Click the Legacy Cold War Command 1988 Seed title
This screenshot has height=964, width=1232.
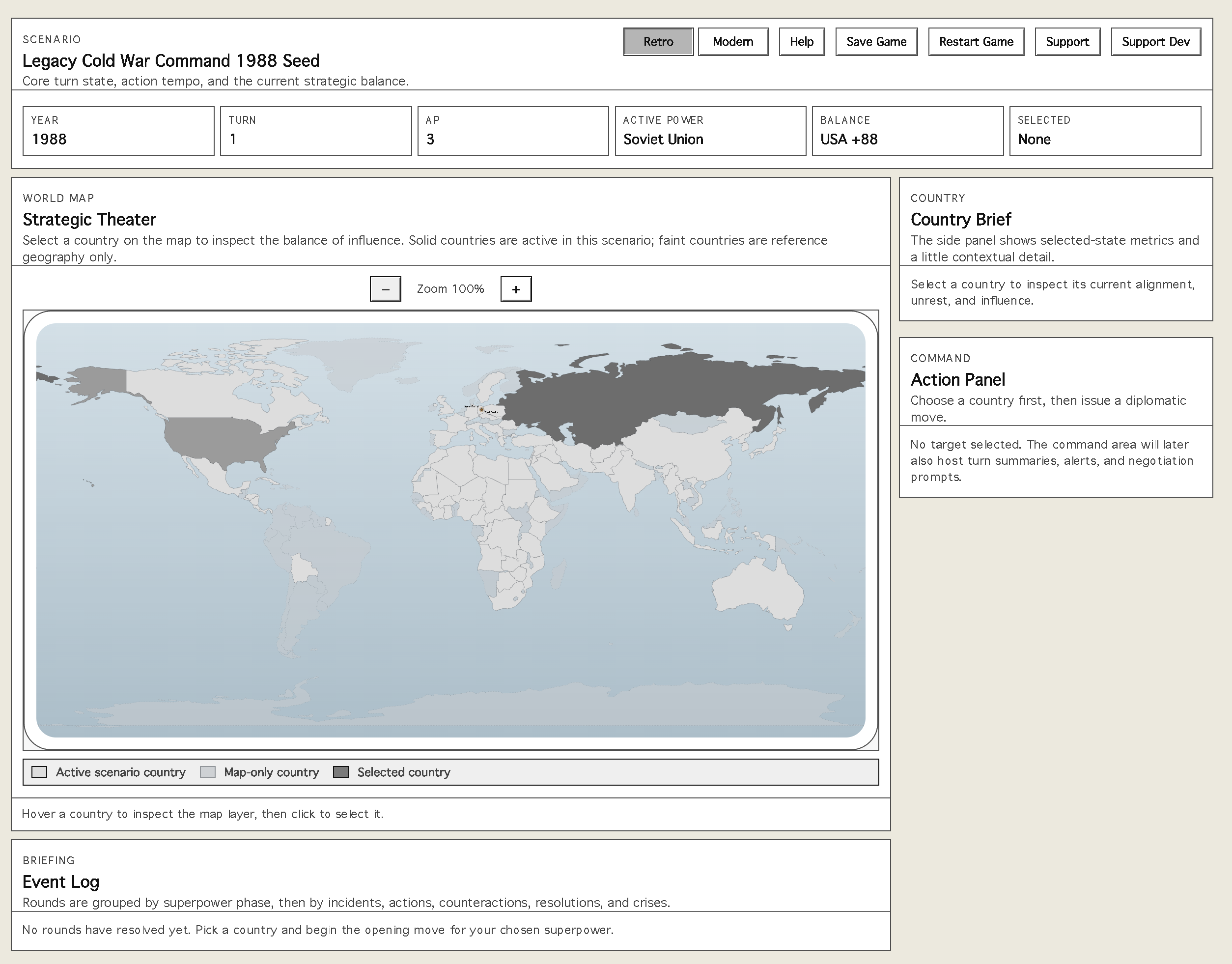coord(171,60)
